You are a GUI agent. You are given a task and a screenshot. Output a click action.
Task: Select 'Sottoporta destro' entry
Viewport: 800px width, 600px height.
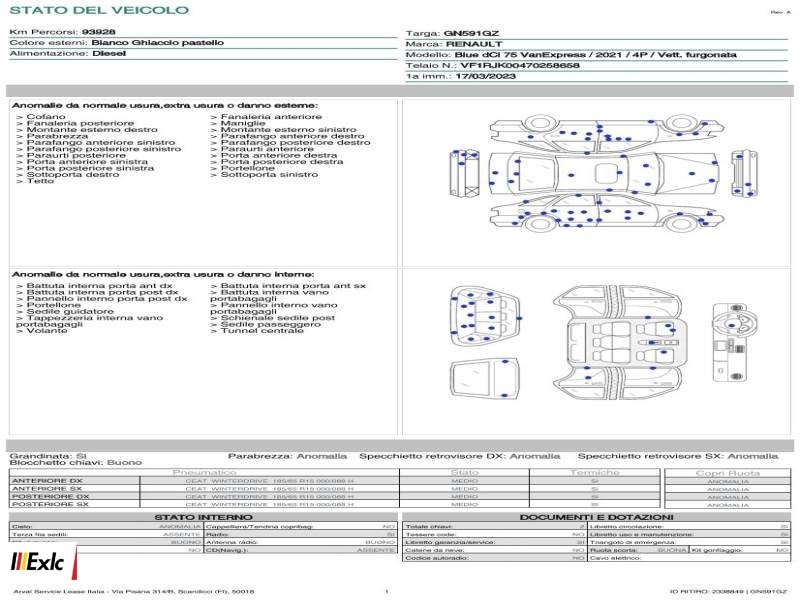point(72,174)
